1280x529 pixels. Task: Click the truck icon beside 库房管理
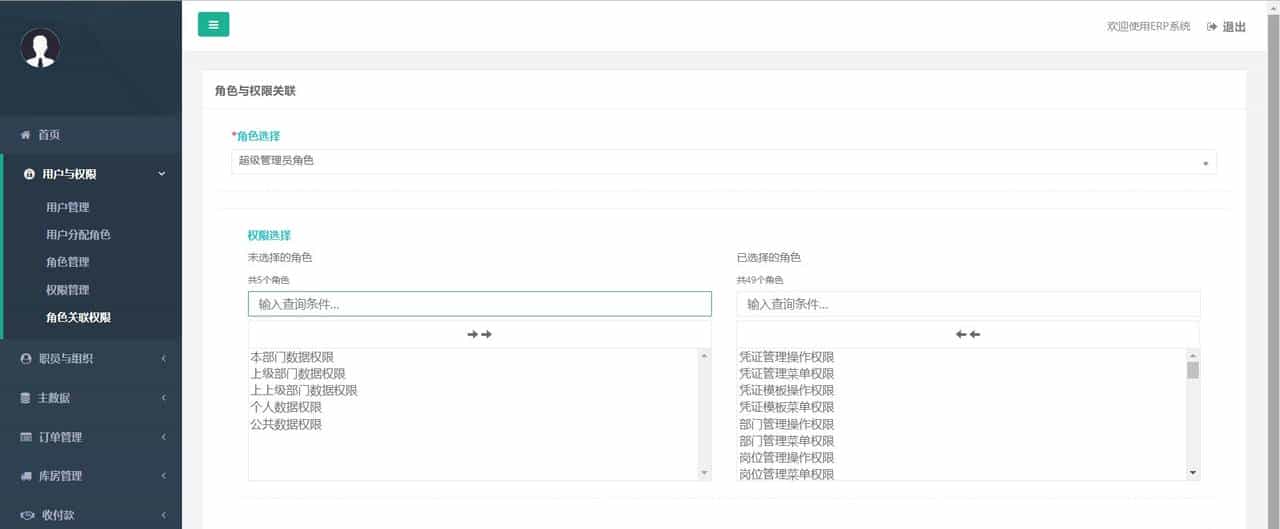click(26, 476)
